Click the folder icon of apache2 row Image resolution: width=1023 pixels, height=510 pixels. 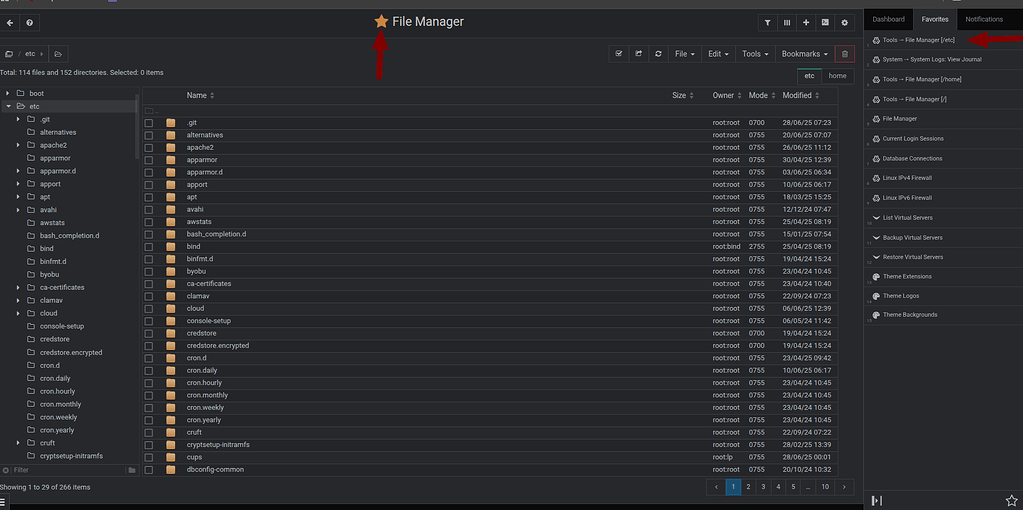pos(171,147)
